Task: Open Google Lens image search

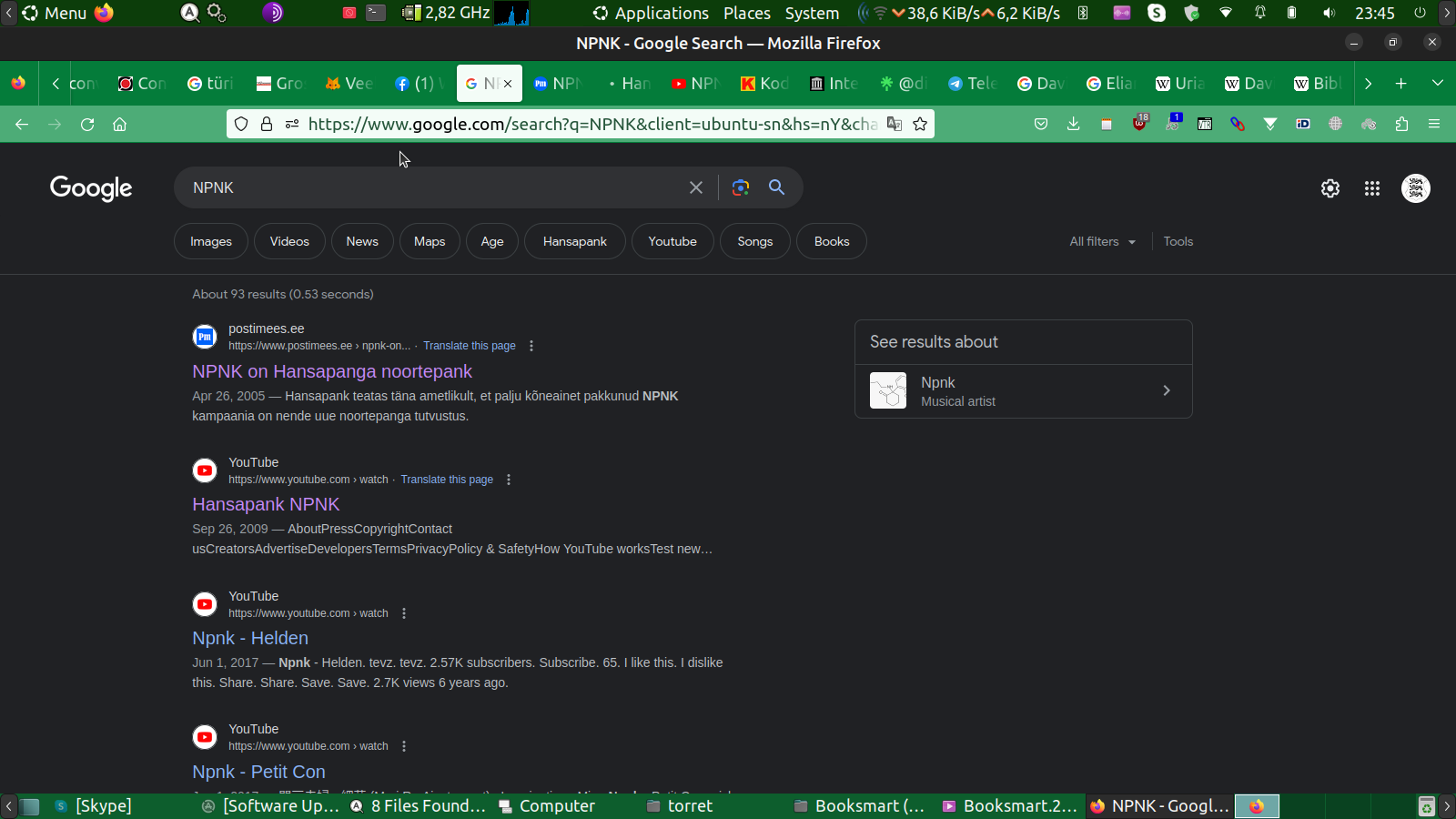Action: [x=741, y=187]
